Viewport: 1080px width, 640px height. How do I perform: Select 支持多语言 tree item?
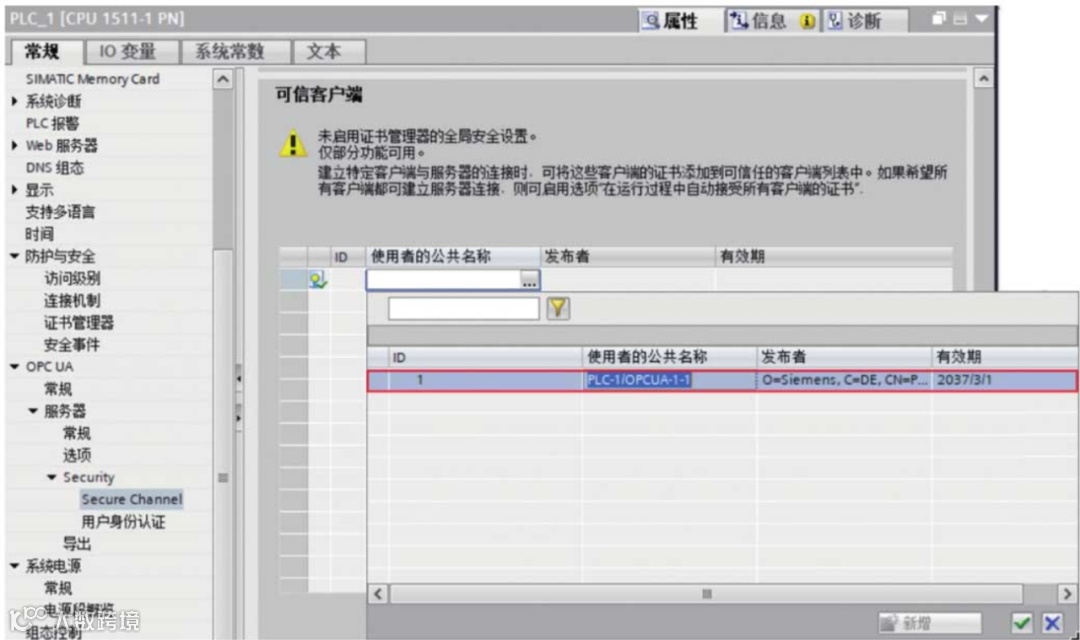click(60, 211)
